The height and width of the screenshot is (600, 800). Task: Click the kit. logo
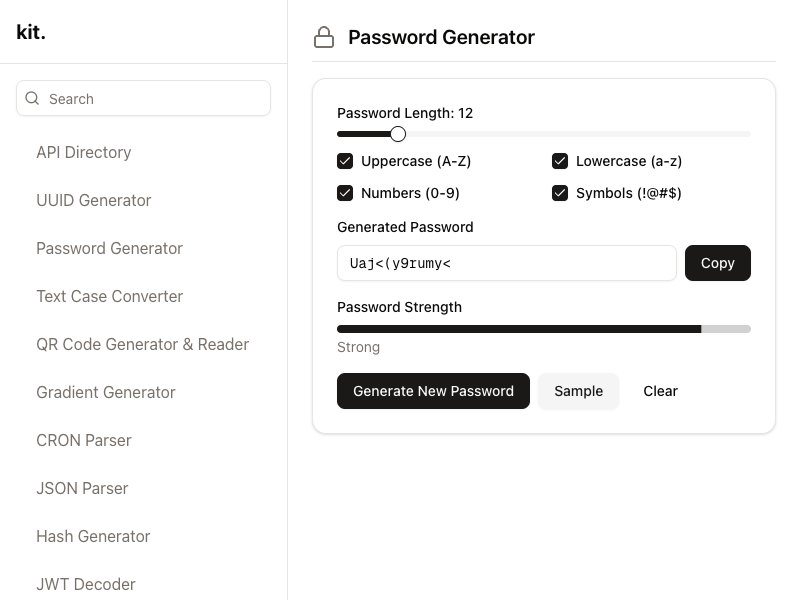(x=31, y=32)
